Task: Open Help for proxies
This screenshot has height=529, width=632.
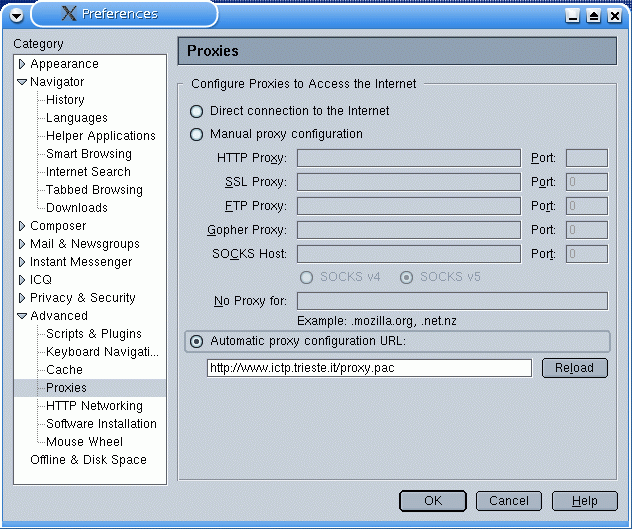Action: [x=585, y=501]
